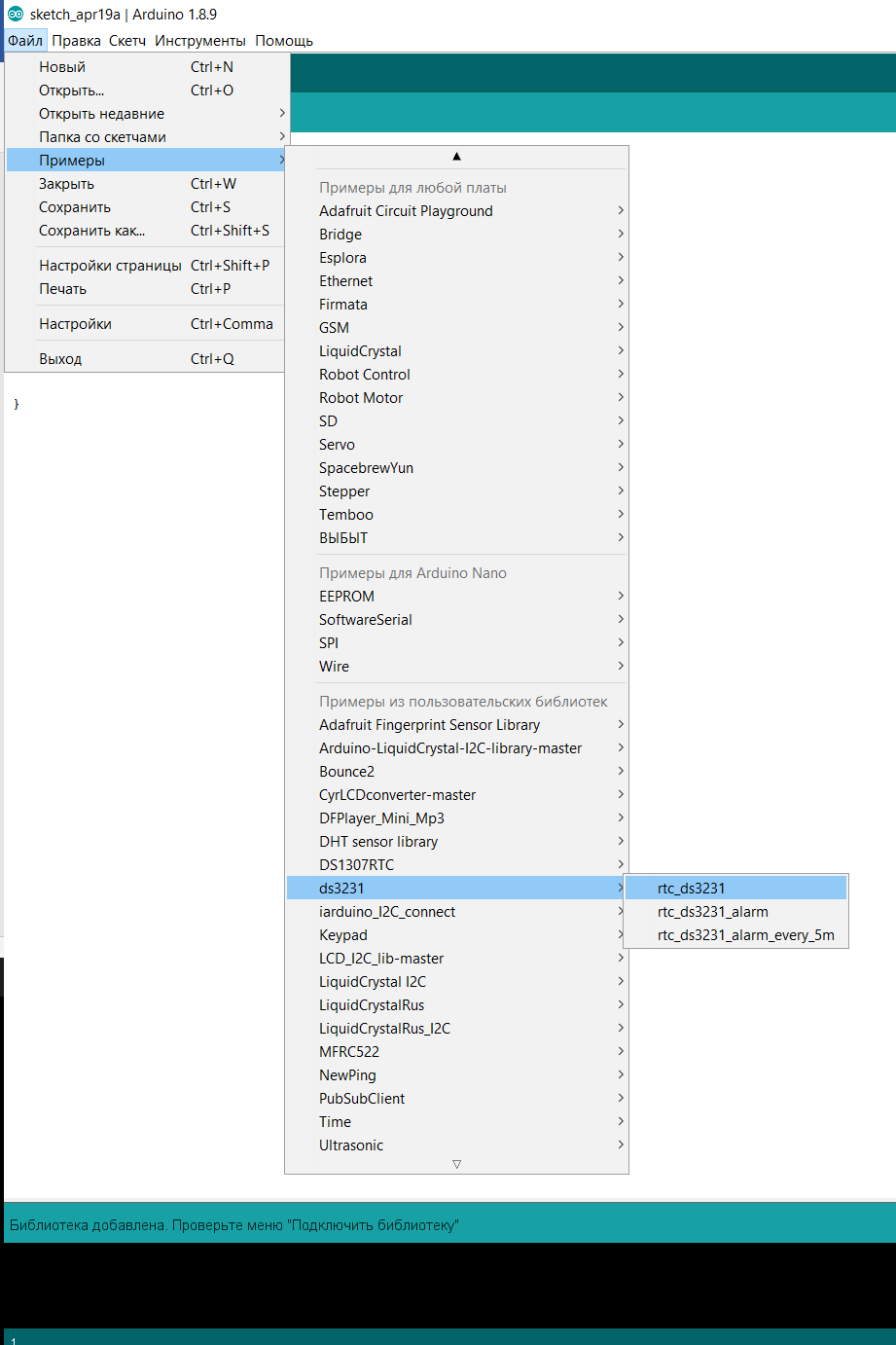This screenshot has height=1345, width=896.
Task: Open the Помощь menu
Action: 284,41
